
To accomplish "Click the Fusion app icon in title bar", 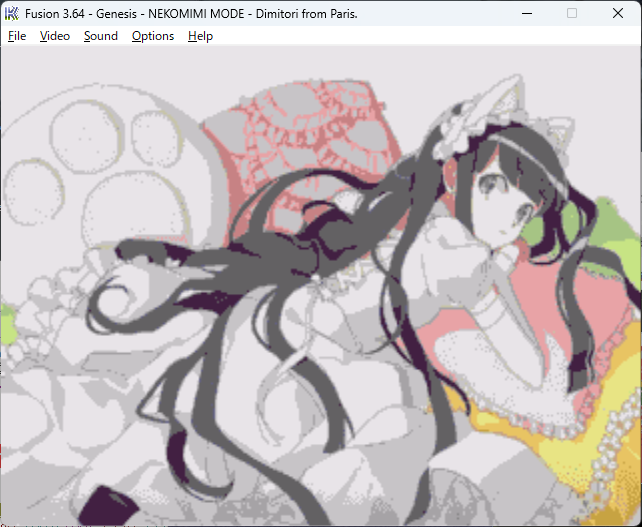I will click(11, 14).
